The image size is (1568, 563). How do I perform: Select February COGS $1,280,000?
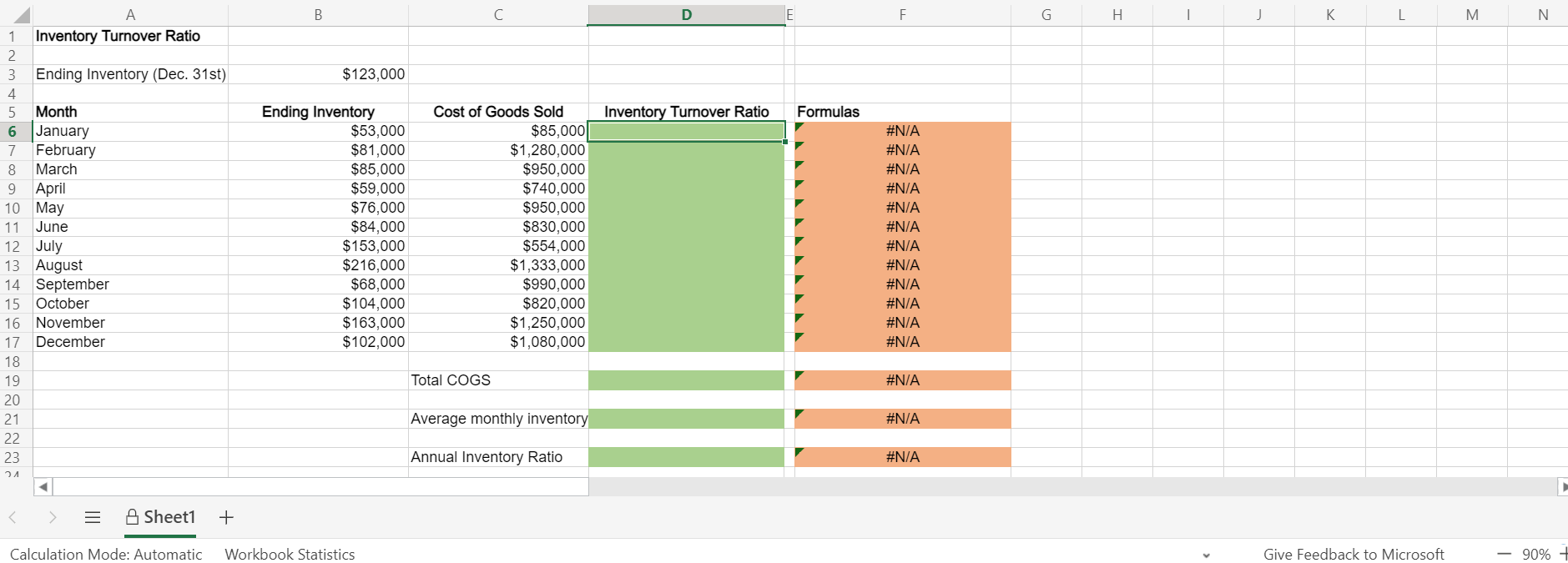[x=498, y=150]
